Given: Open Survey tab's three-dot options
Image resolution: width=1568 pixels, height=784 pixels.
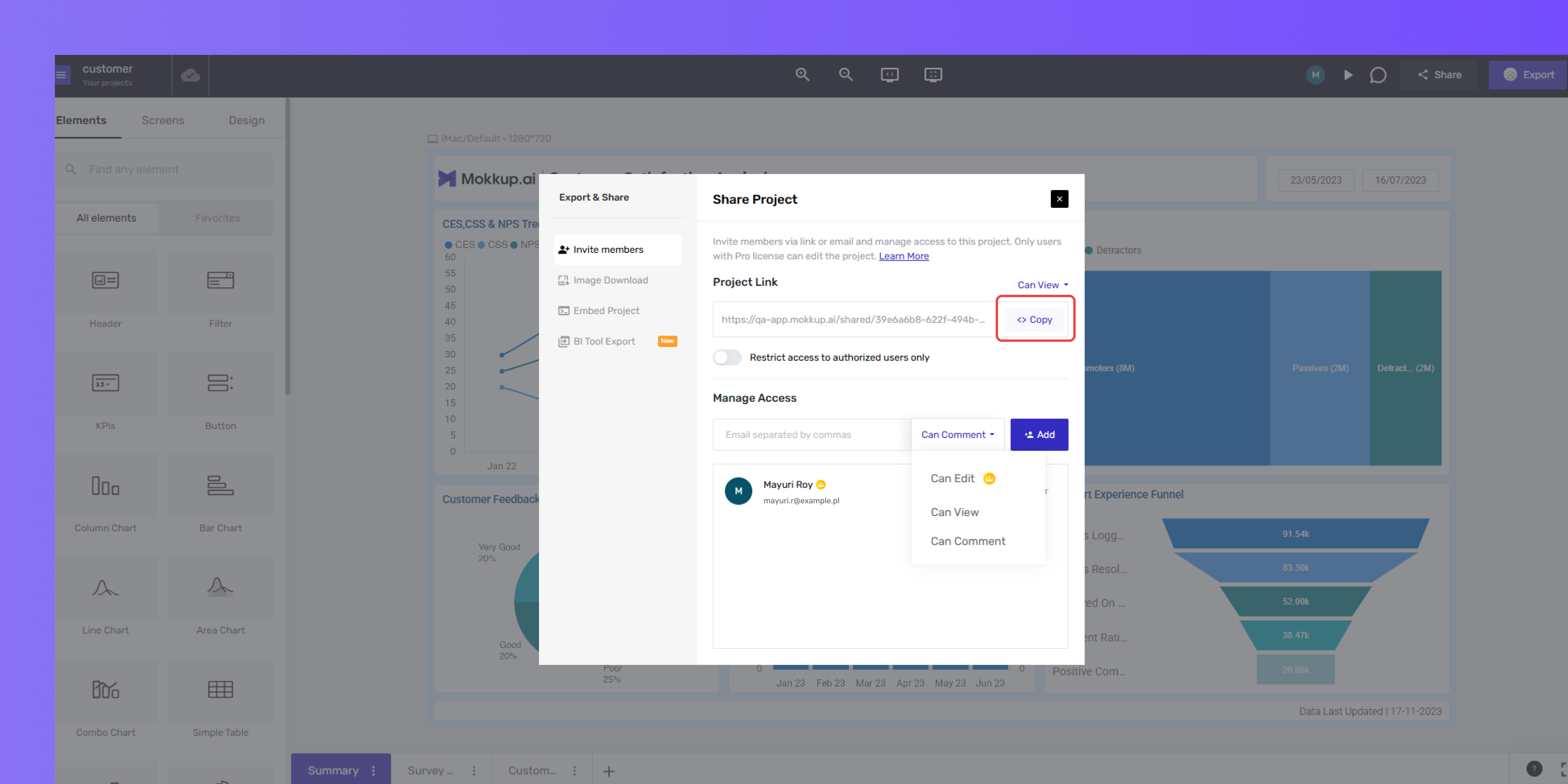Looking at the screenshot, I should (x=474, y=771).
